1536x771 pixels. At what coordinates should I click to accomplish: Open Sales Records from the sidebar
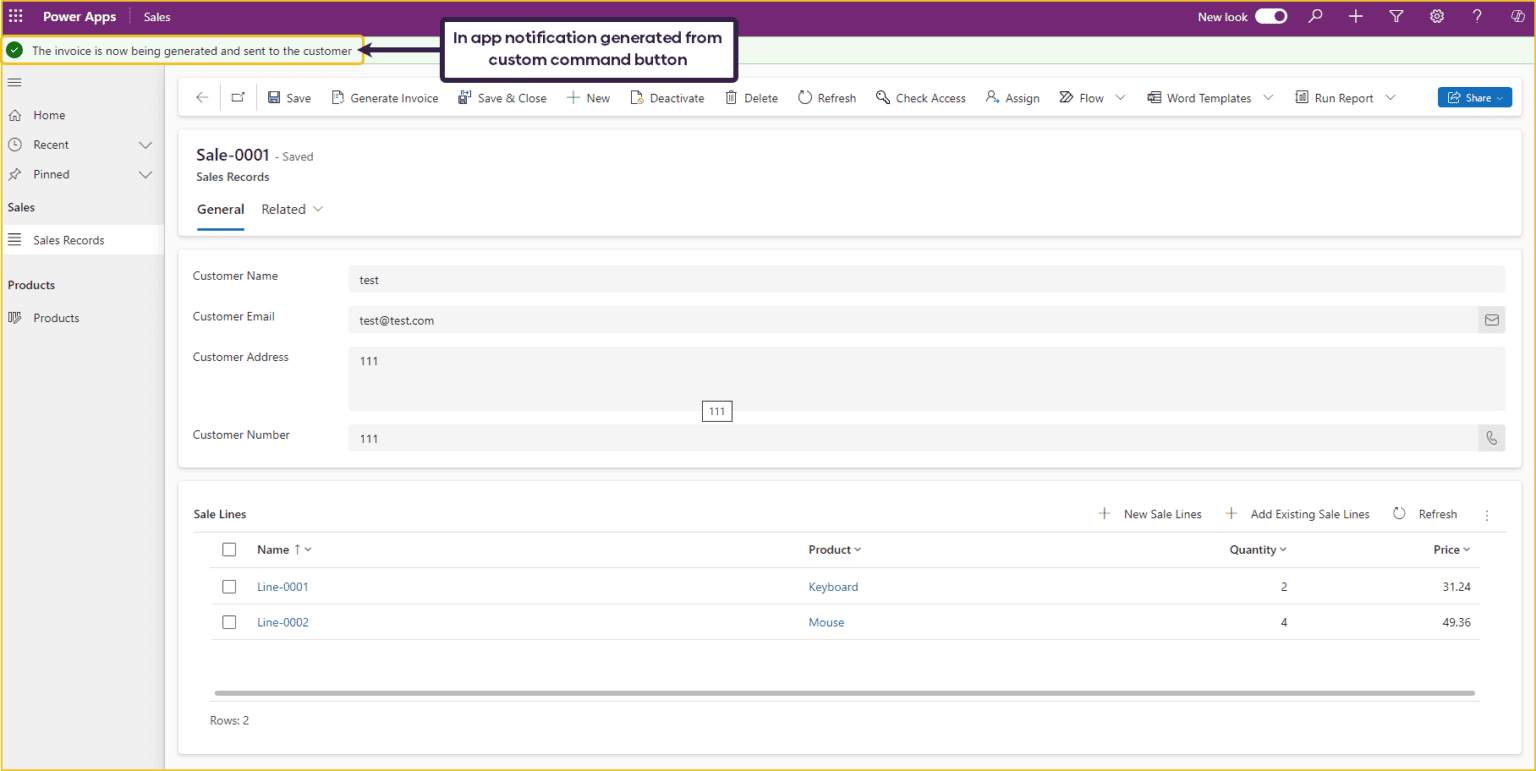(69, 239)
